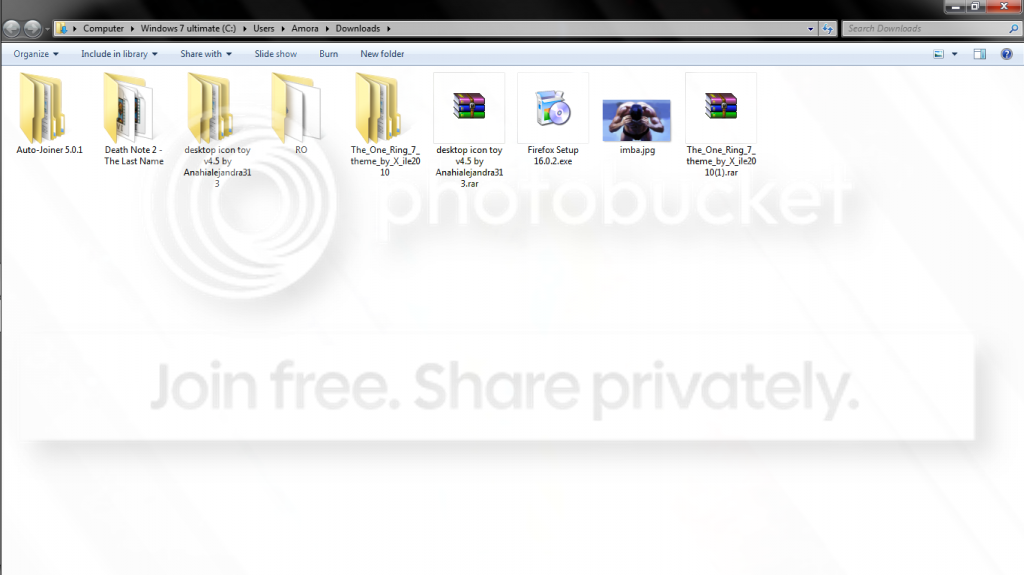Image resolution: width=1024 pixels, height=575 pixels.
Task: Select the Firefox Setup 16.0.2.exe installer
Action: (x=552, y=120)
